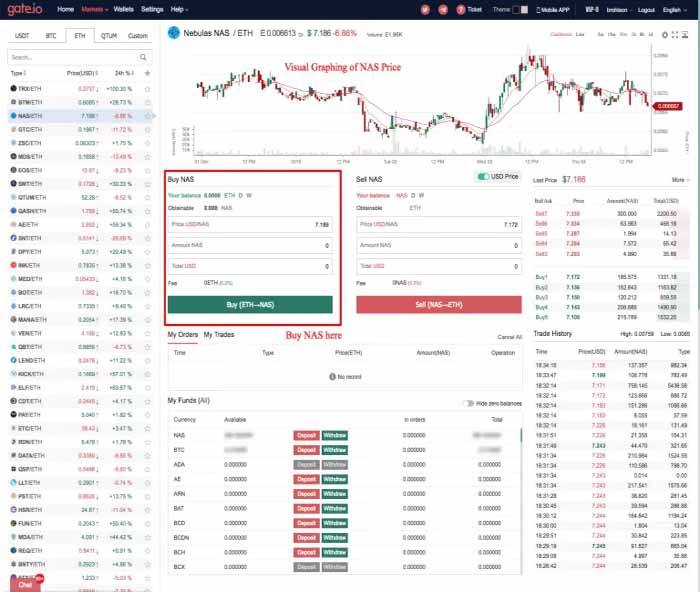
Task: Favorite TRX/ETH with its star
Action: tap(147, 89)
